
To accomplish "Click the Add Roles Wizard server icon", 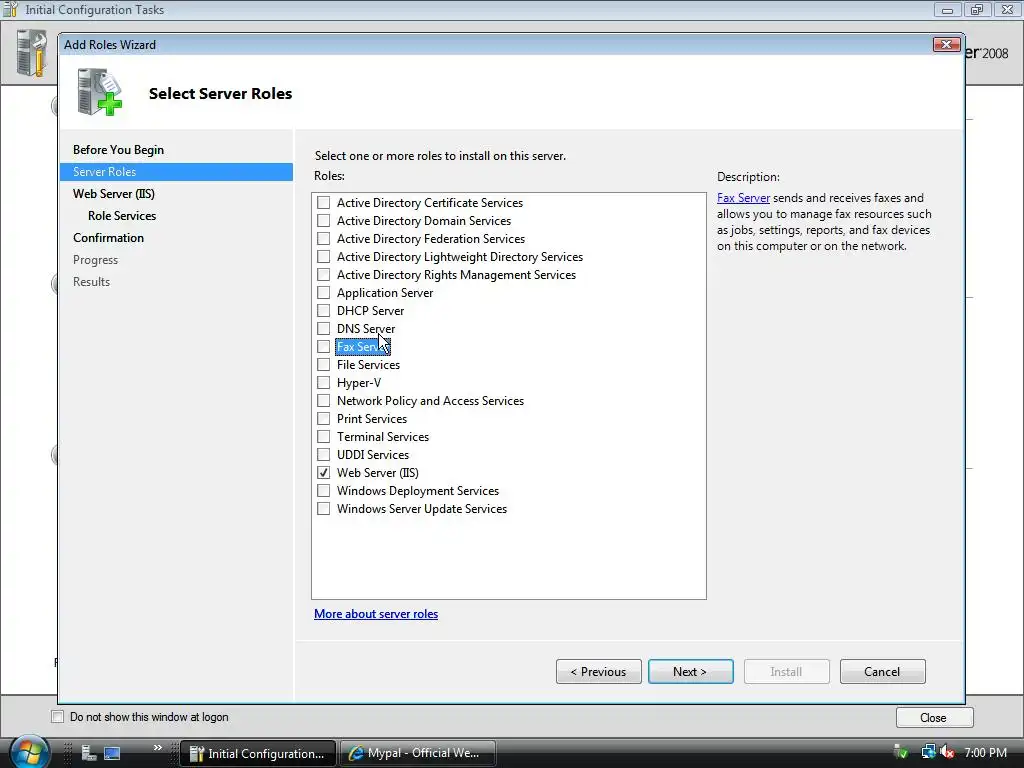I will click(x=99, y=92).
